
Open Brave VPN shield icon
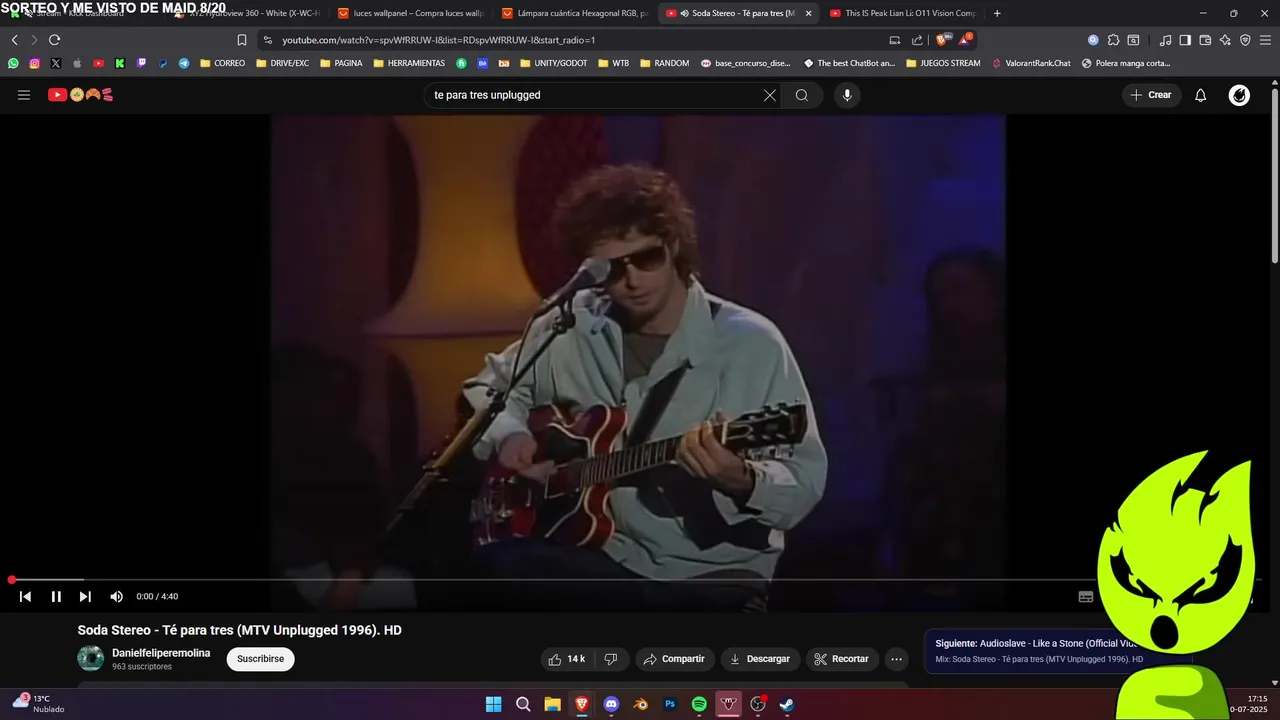[x=1245, y=40]
